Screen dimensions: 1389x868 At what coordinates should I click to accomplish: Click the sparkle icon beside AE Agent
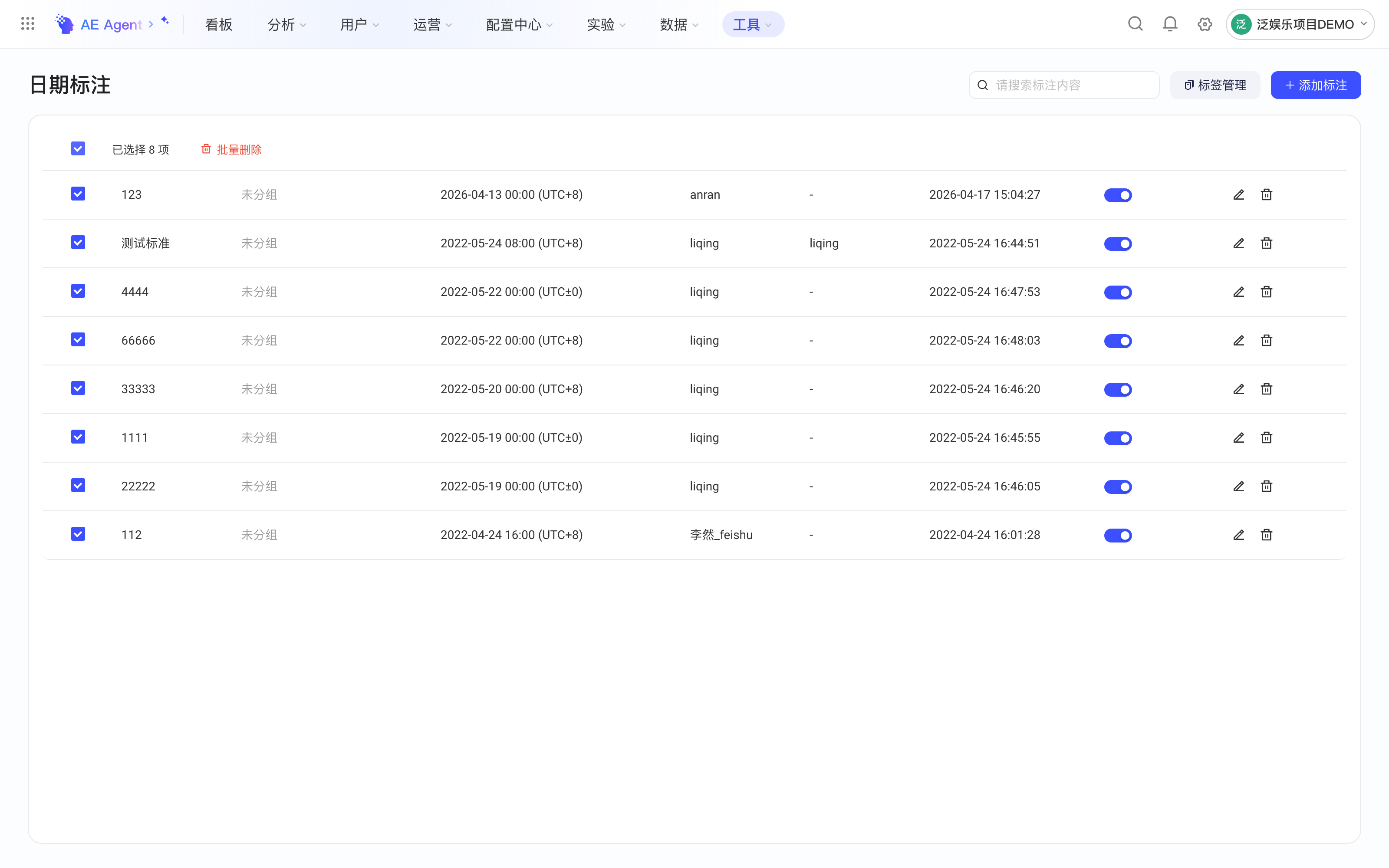pyautogui.click(x=165, y=20)
